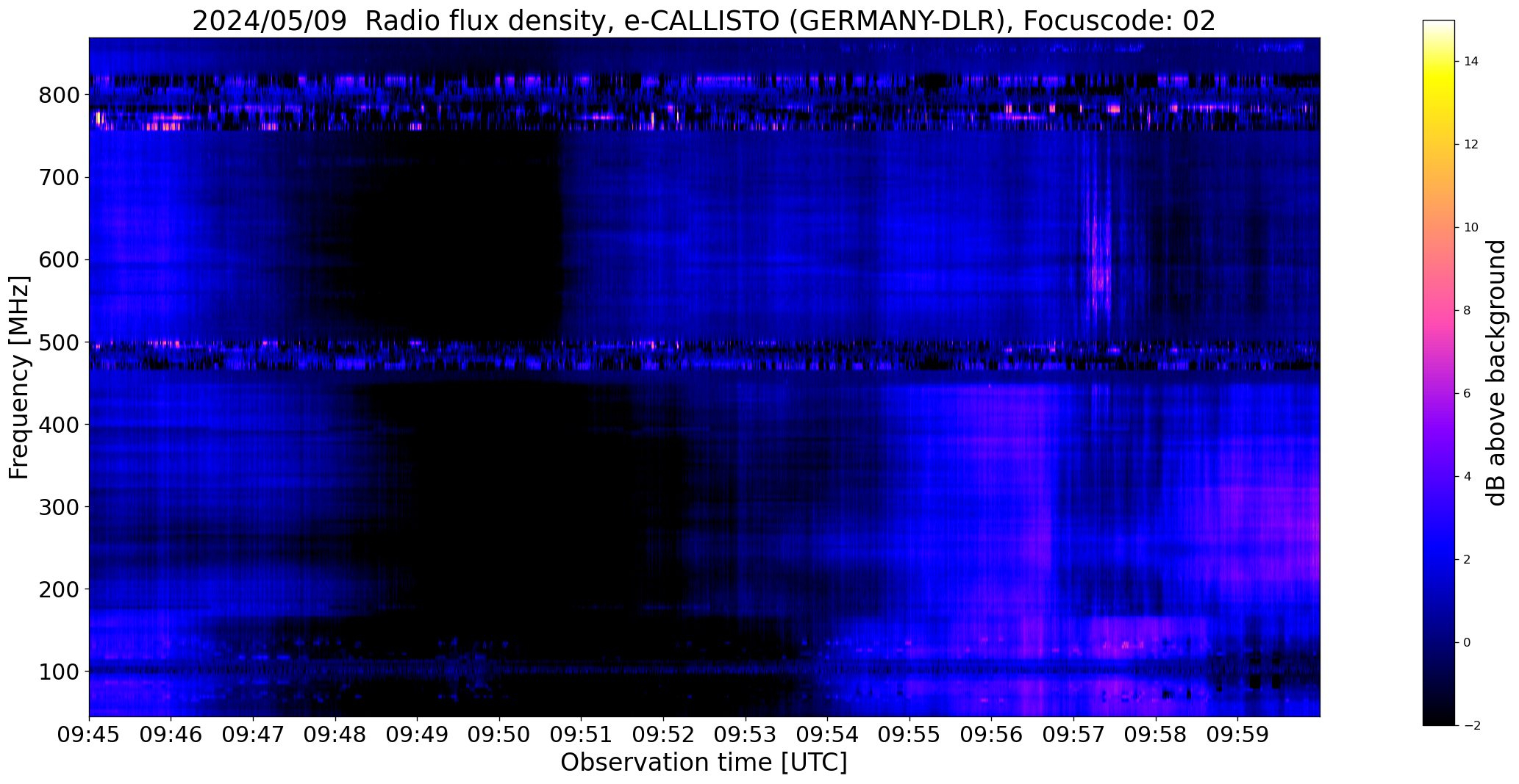The image size is (1519, 784).
Task: Click the colorbar tick label 10
Action: pos(1471,228)
